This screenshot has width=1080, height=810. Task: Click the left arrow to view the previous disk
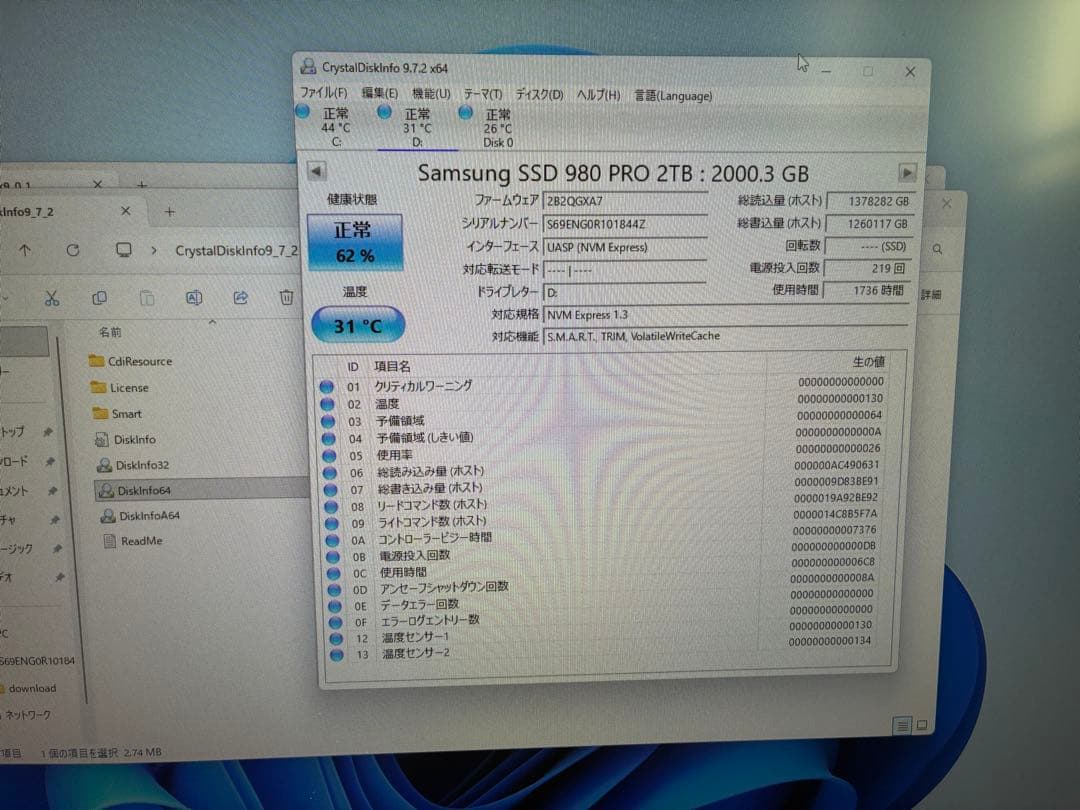[318, 172]
